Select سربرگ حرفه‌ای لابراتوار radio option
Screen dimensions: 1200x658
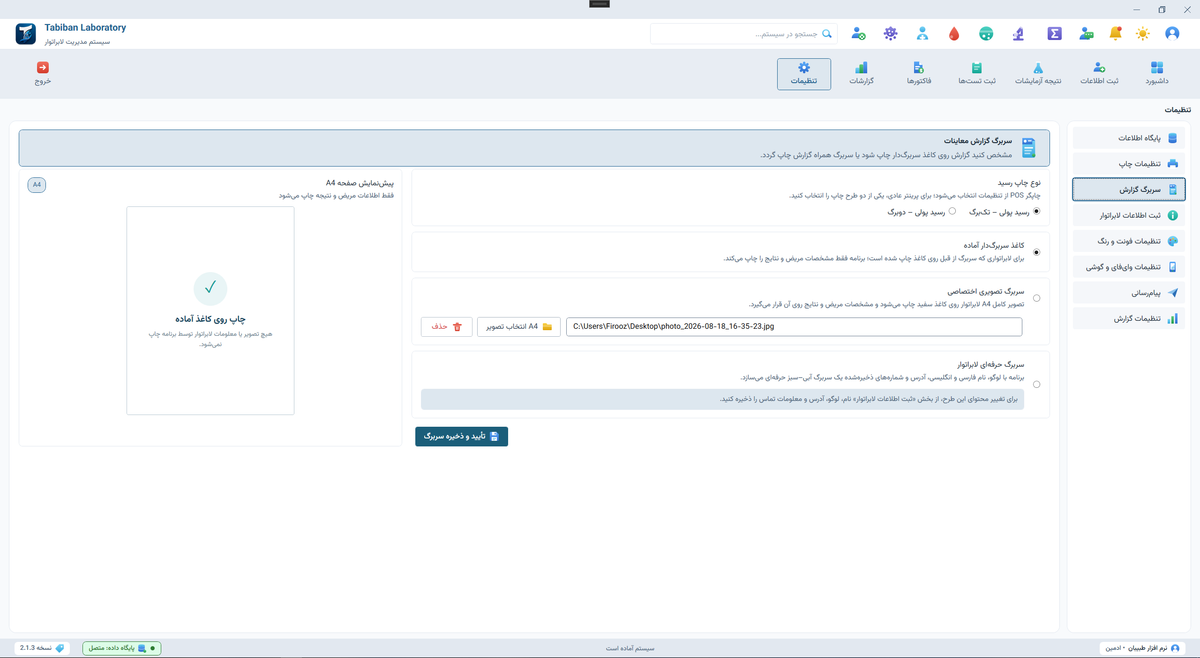pos(1035,384)
